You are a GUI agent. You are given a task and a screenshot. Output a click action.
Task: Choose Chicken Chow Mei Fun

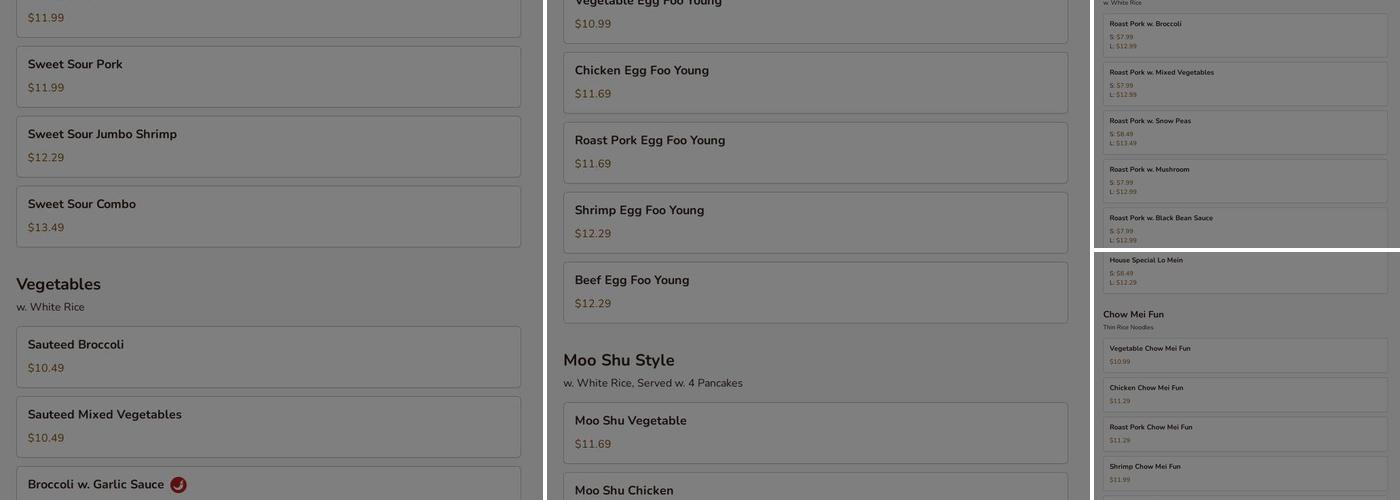[x=1245, y=394]
